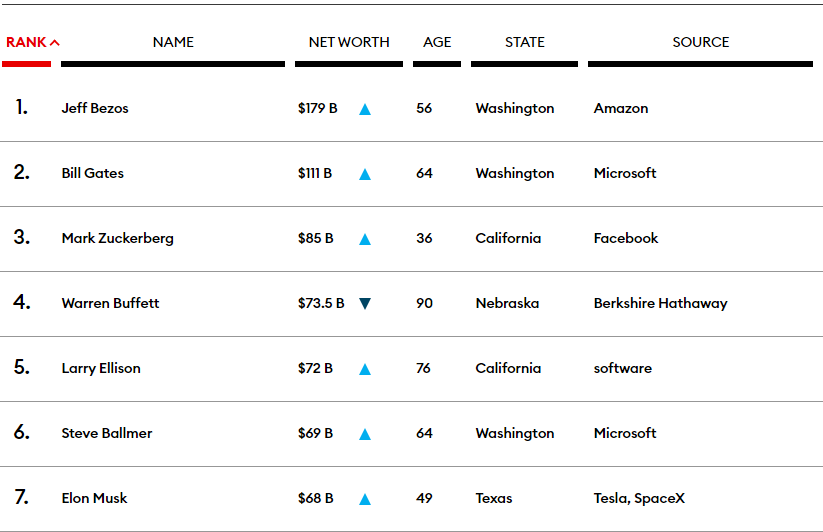Click the Mark Zuckerberg name link
This screenshot has height=532, width=823.
tap(117, 238)
